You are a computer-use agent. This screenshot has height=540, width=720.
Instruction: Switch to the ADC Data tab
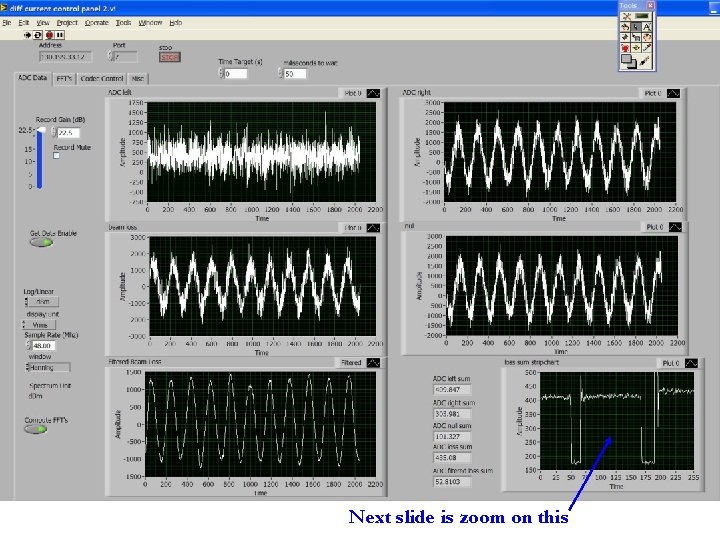coord(33,78)
